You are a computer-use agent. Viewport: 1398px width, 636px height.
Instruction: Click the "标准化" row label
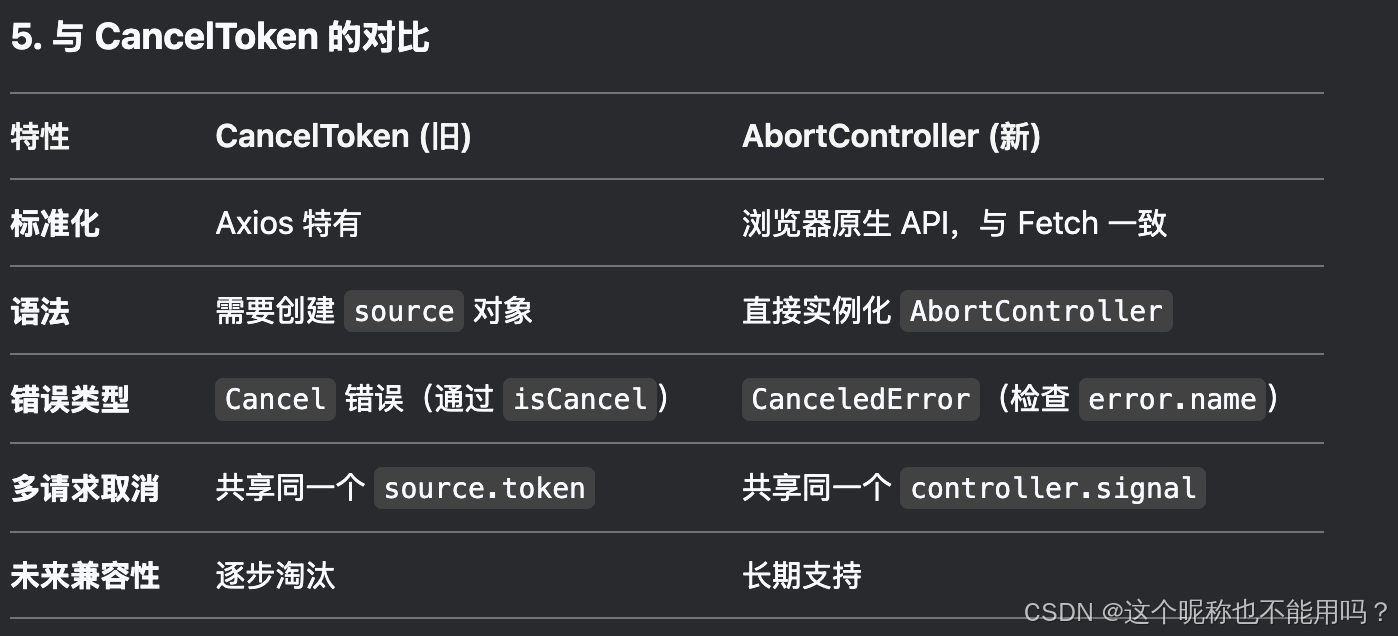55,223
